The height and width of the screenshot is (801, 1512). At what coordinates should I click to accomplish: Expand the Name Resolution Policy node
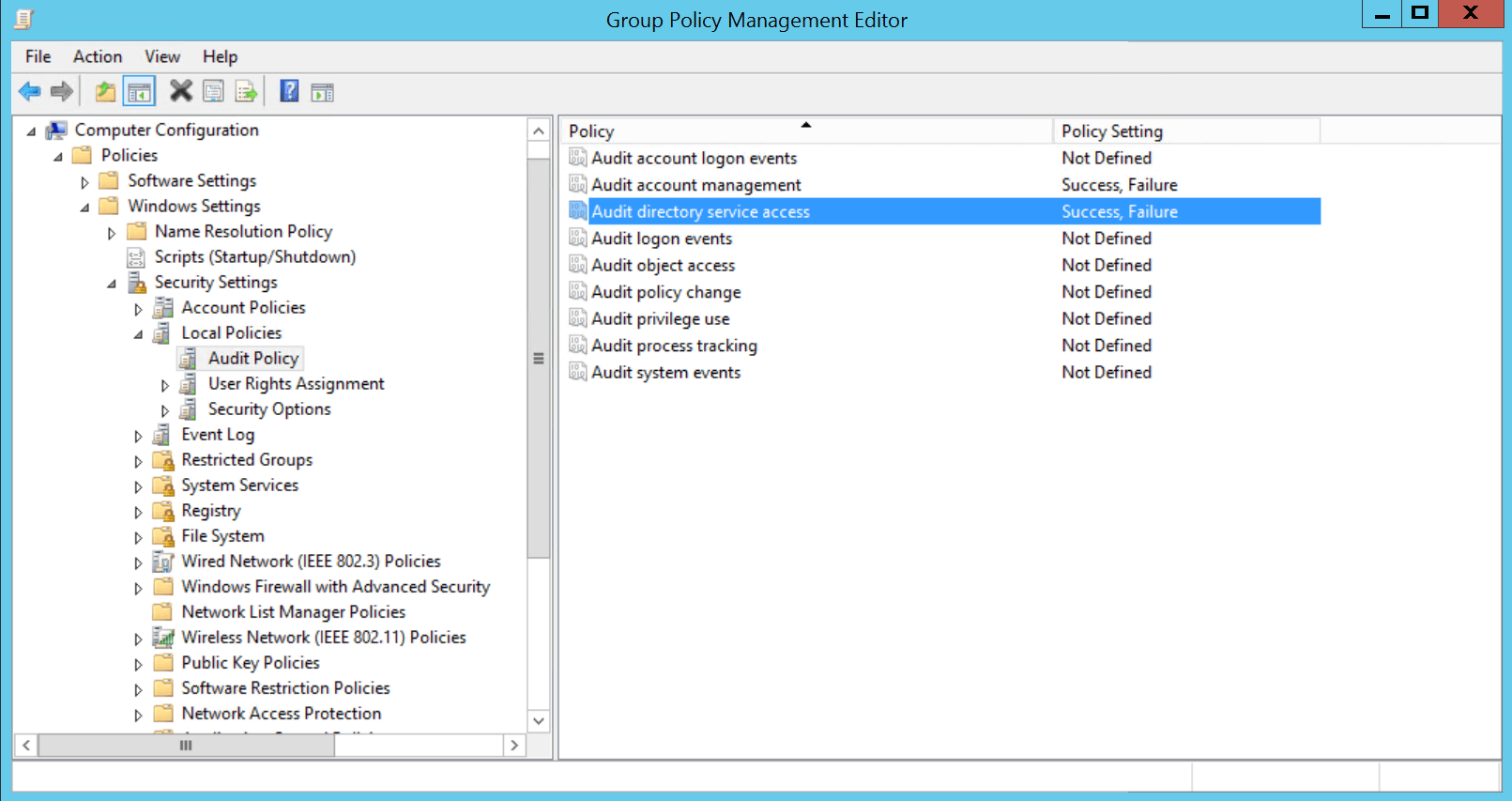tap(112, 233)
